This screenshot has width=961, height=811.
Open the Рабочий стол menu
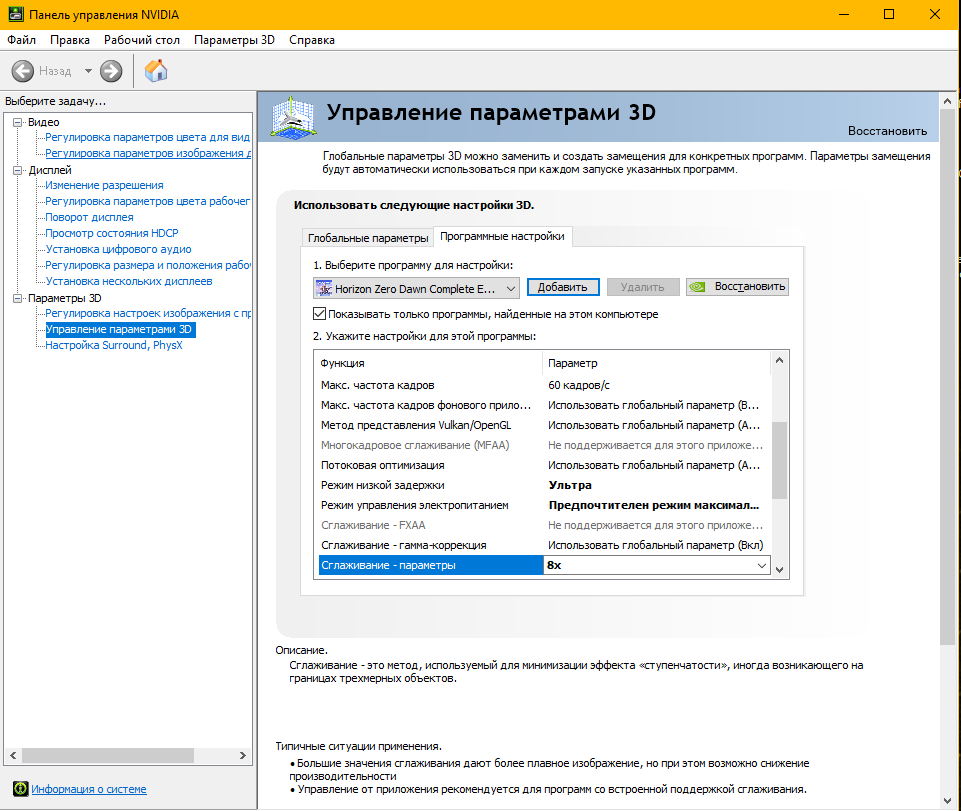tap(142, 40)
